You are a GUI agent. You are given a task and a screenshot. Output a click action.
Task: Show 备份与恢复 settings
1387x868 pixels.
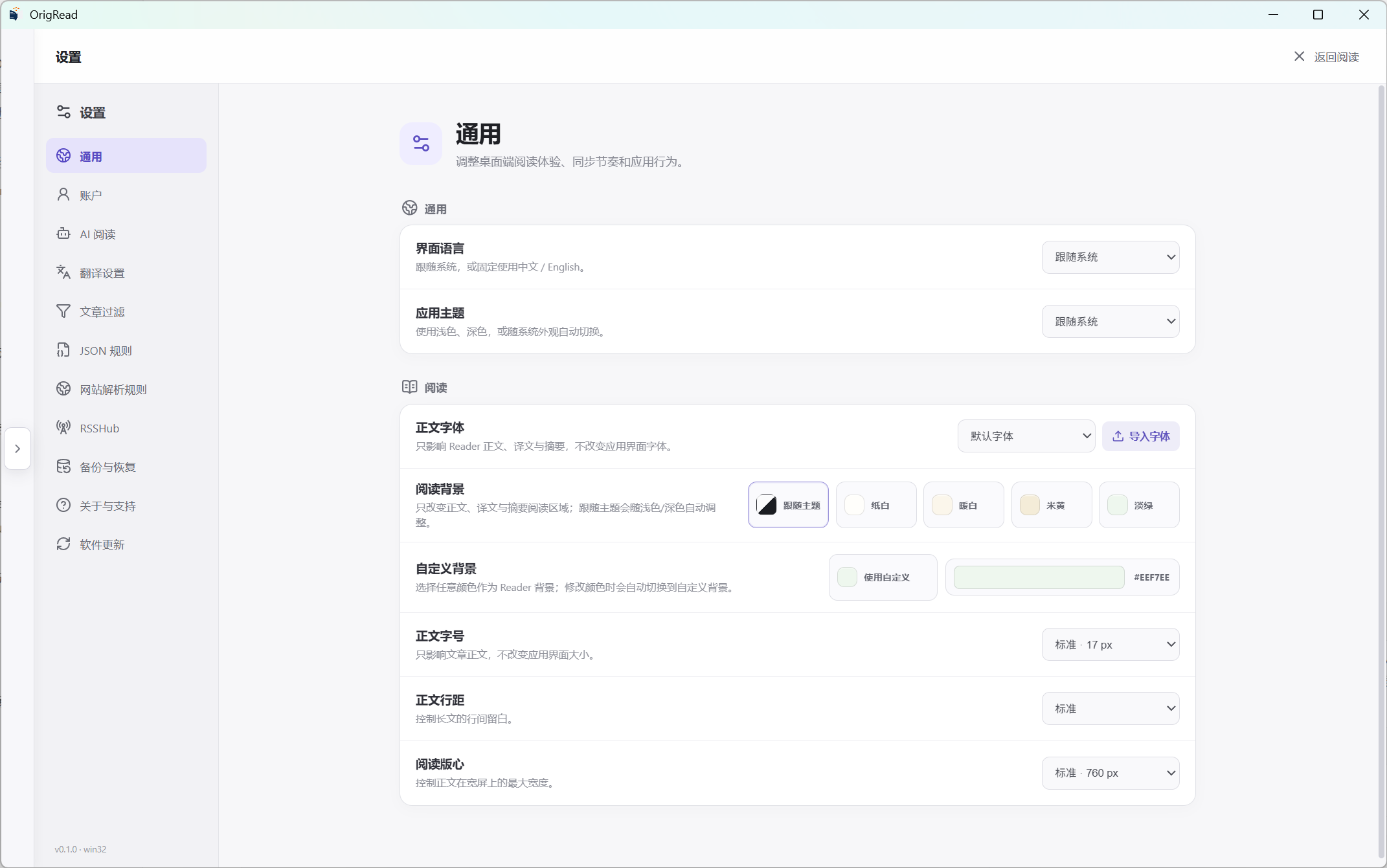coord(126,467)
